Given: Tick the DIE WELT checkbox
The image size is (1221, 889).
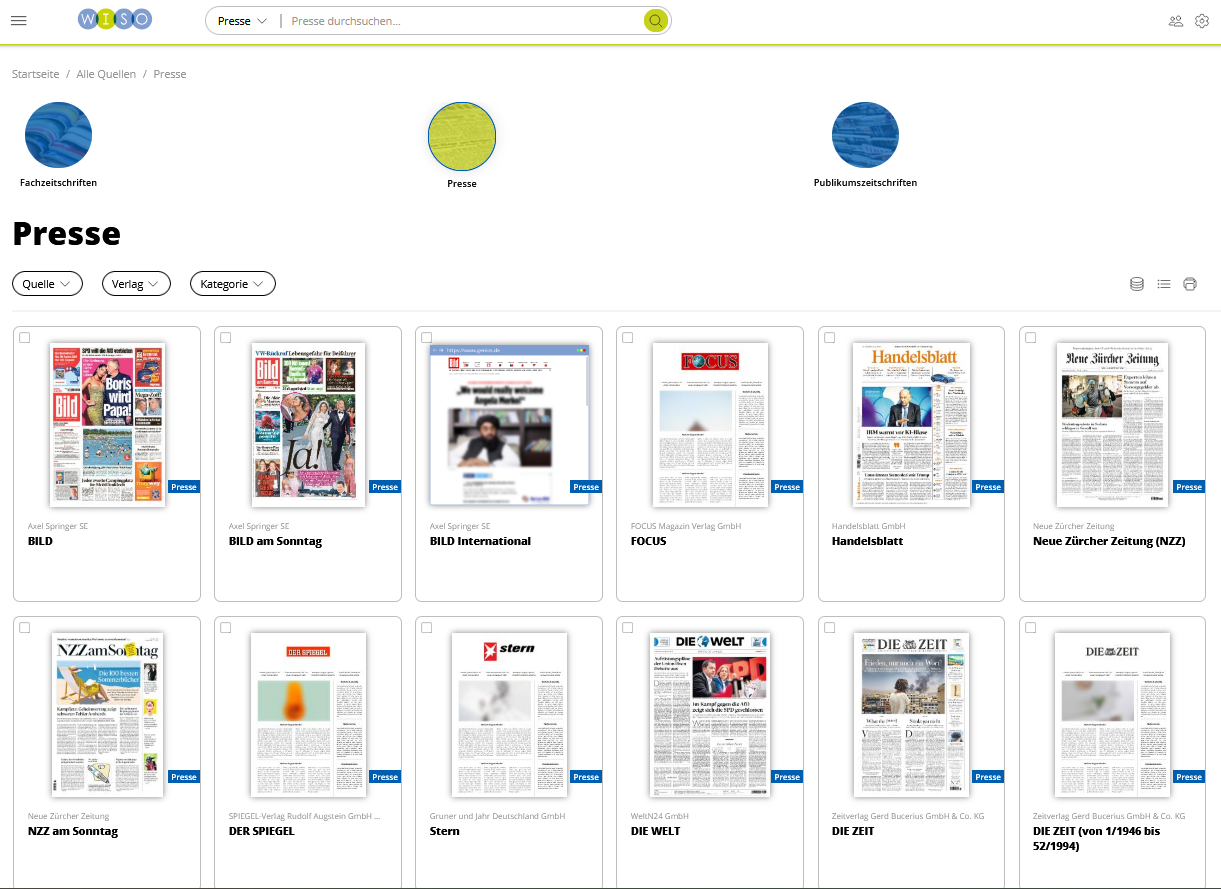Looking at the screenshot, I should coord(628,628).
